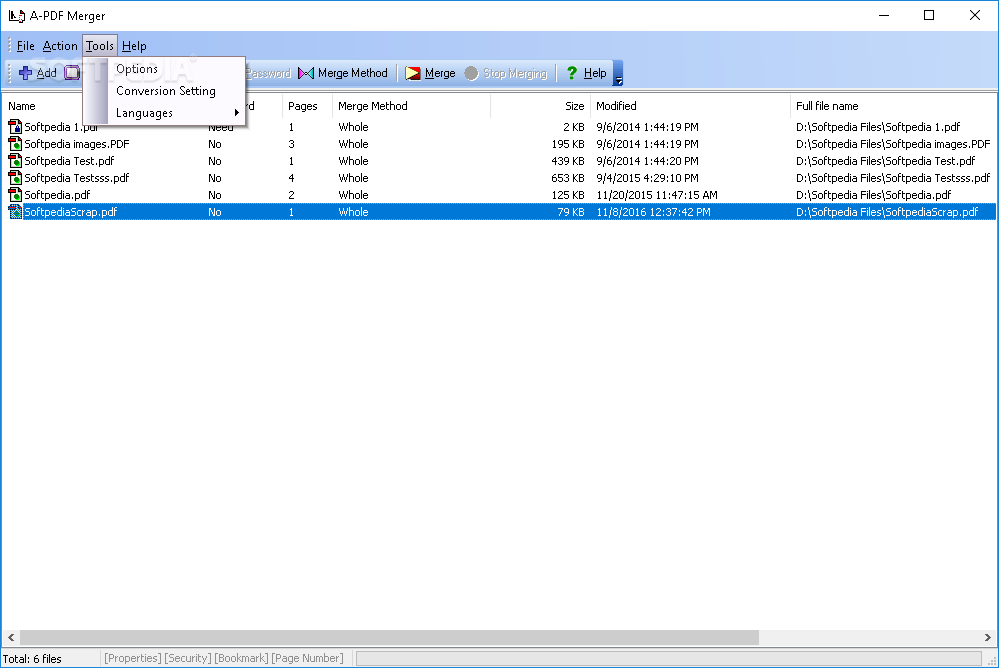This screenshot has width=999, height=668.
Task: Click horizontal scrollbar right arrow
Action: [x=988, y=637]
